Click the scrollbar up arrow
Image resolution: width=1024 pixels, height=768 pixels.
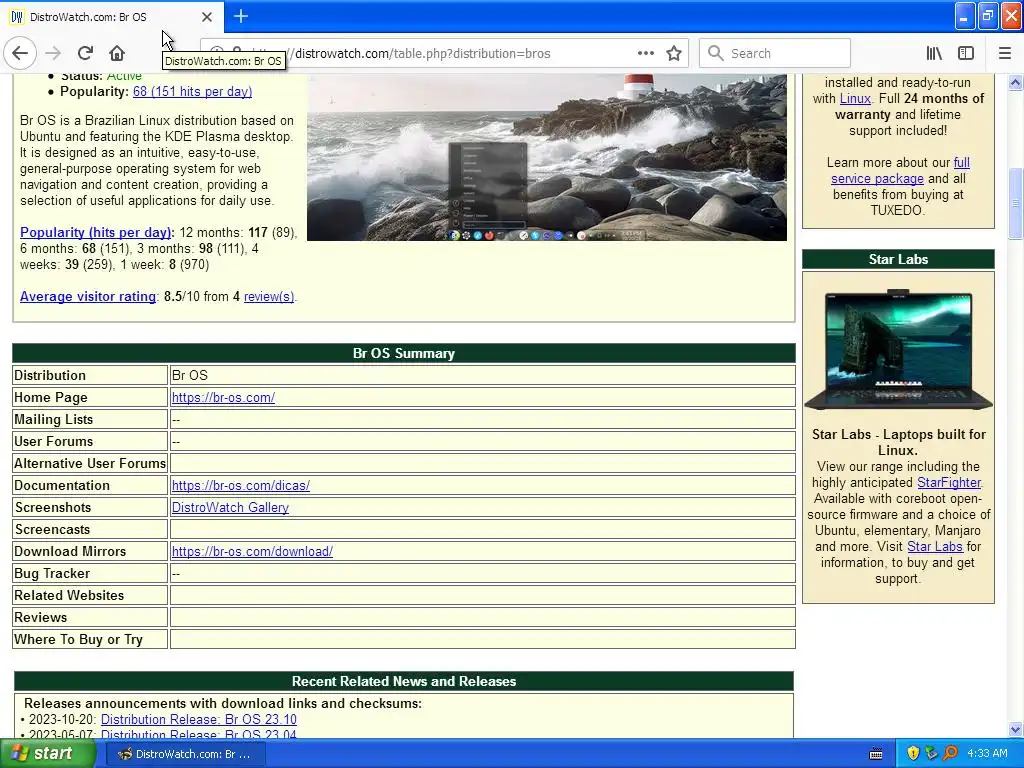pyautogui.click(x=1015, y=82)
